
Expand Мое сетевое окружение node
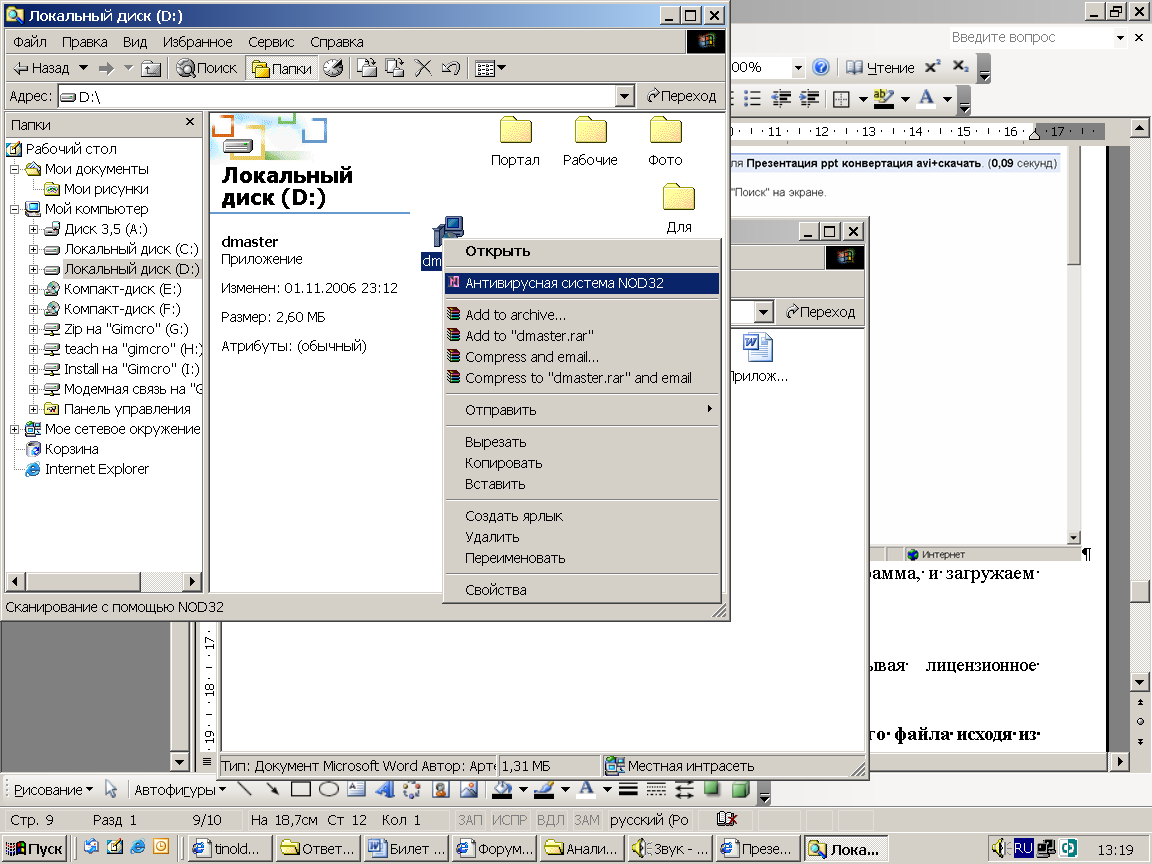coord(14,429)
